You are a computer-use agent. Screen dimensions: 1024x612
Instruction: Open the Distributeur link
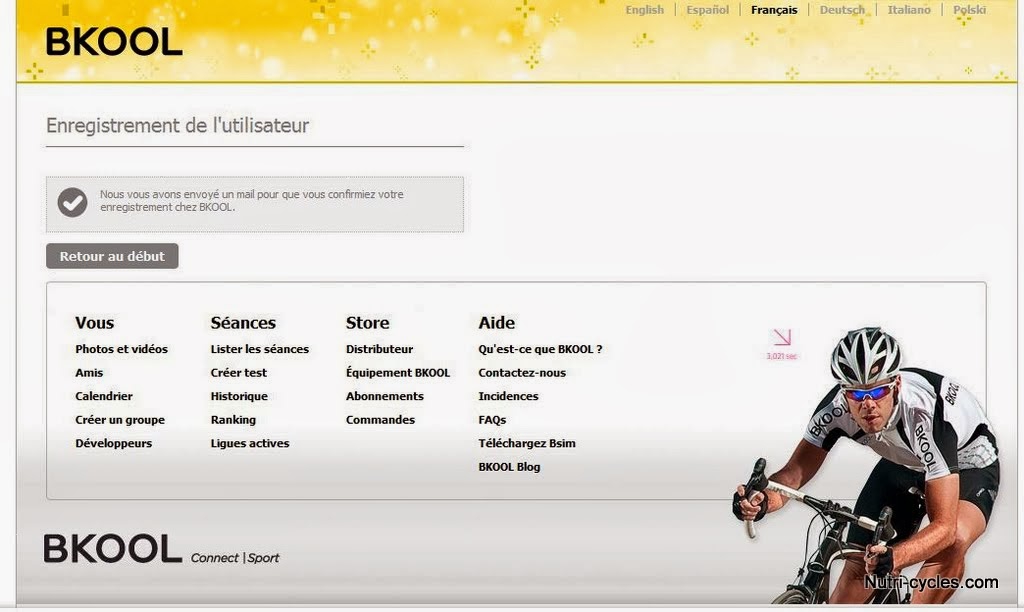point(379,349)
